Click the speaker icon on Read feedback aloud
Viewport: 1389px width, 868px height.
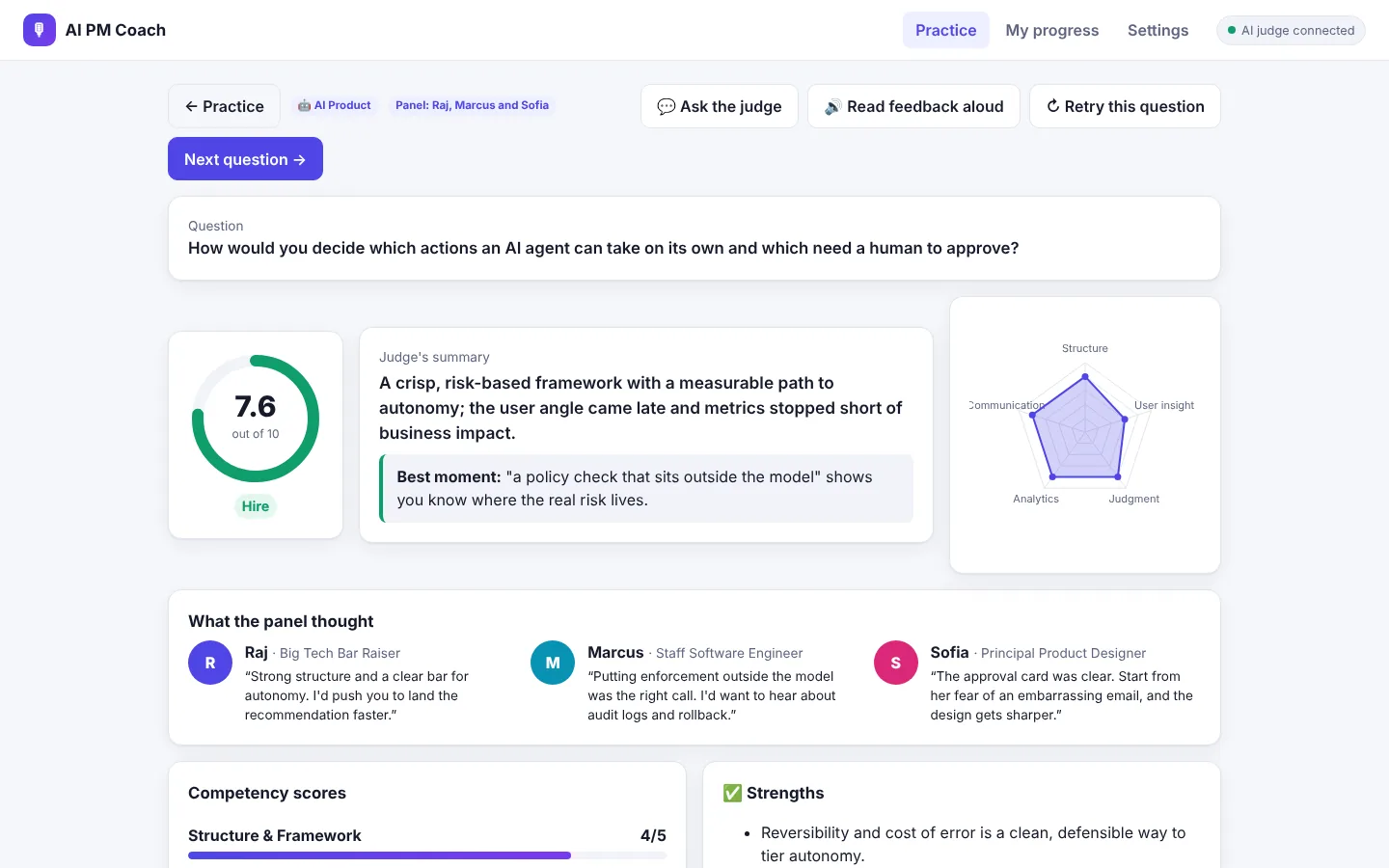[x=832, y=106]
